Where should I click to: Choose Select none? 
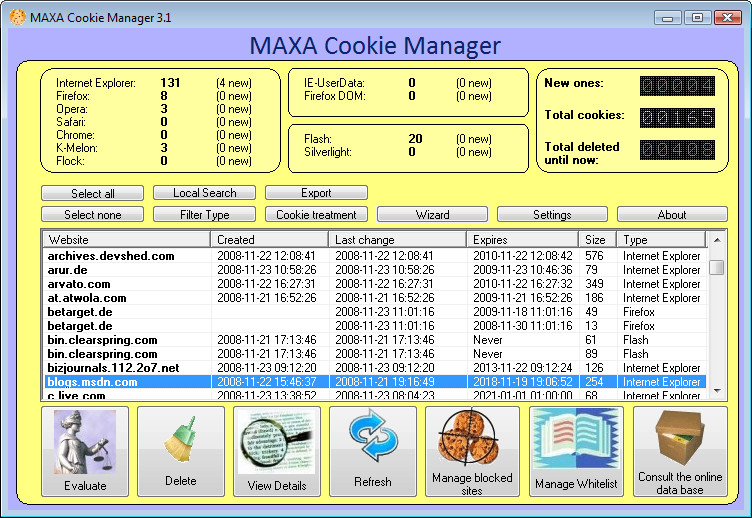(x=93, y=214)
